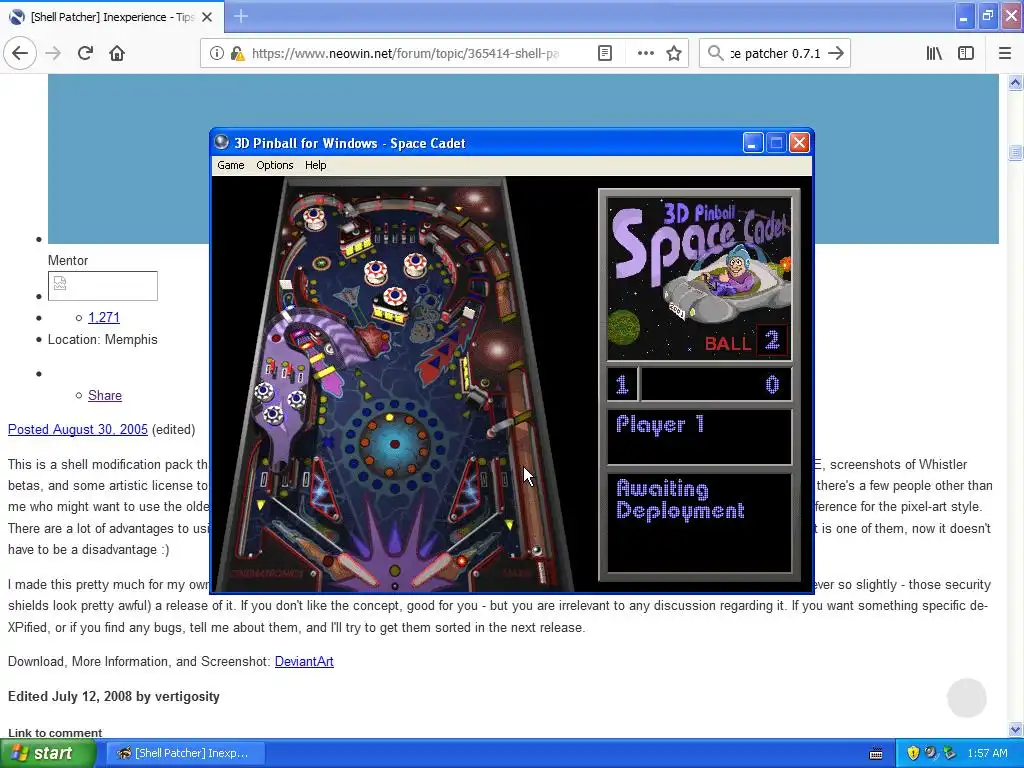Click the tray icon next to the clock
The width and height of the screenshot is (1024, 768).
(950, 753)
